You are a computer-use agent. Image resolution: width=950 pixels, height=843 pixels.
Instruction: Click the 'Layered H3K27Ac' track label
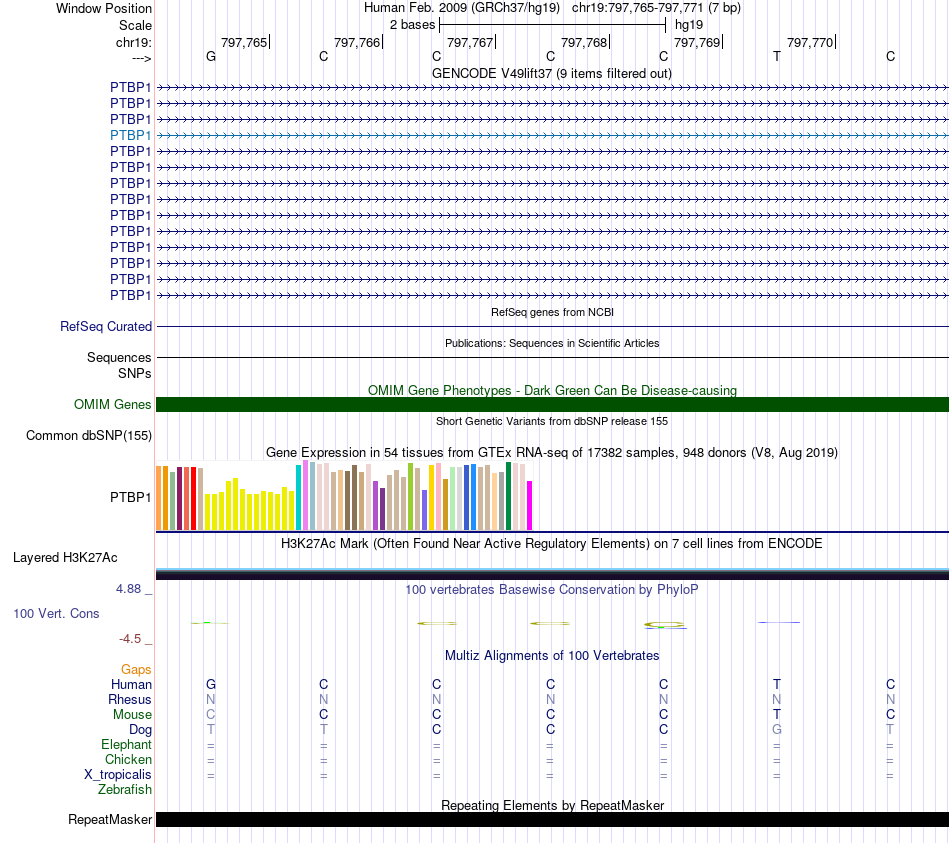pos(65,558)
